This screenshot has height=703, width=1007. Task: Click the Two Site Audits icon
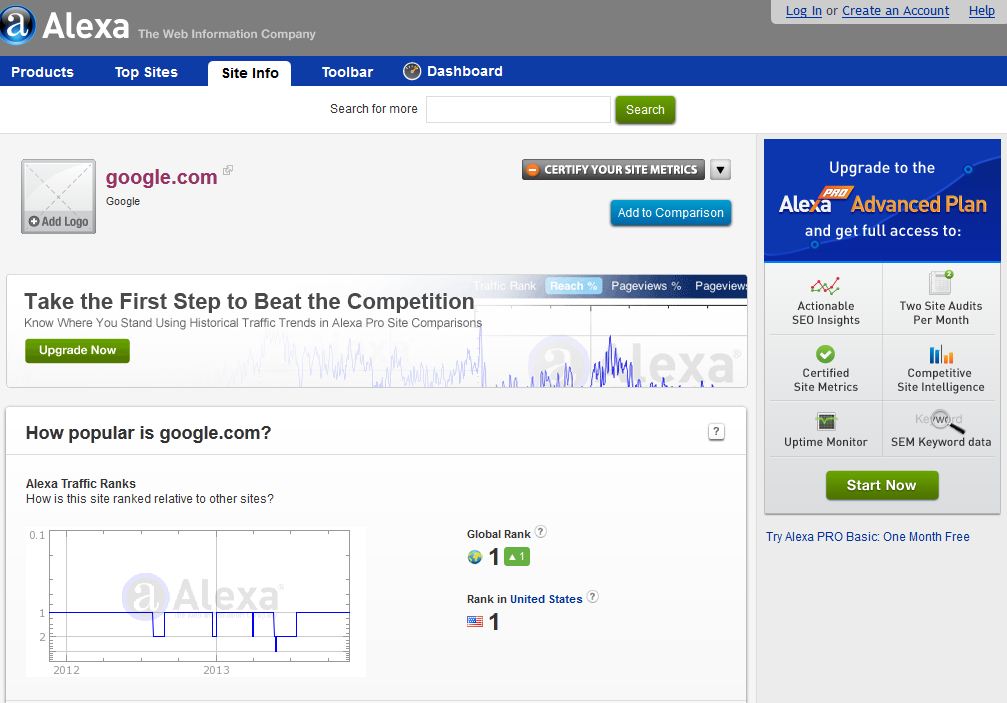[940, 283]
